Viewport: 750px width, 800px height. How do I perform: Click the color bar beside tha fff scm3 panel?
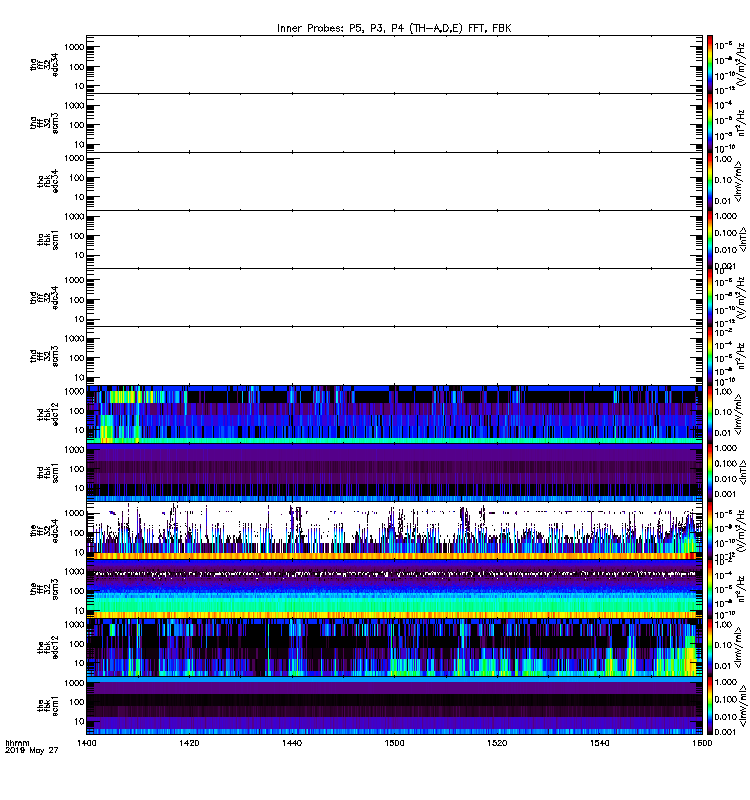(x=709, y=123)
